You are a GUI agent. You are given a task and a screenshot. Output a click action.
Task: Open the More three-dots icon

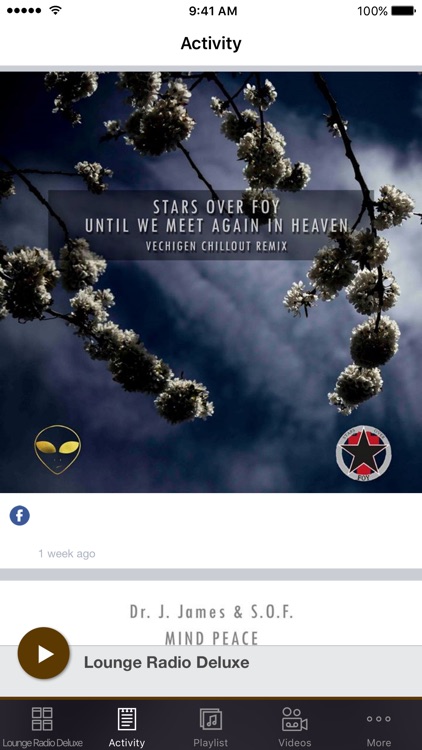(x=379, y=719)
